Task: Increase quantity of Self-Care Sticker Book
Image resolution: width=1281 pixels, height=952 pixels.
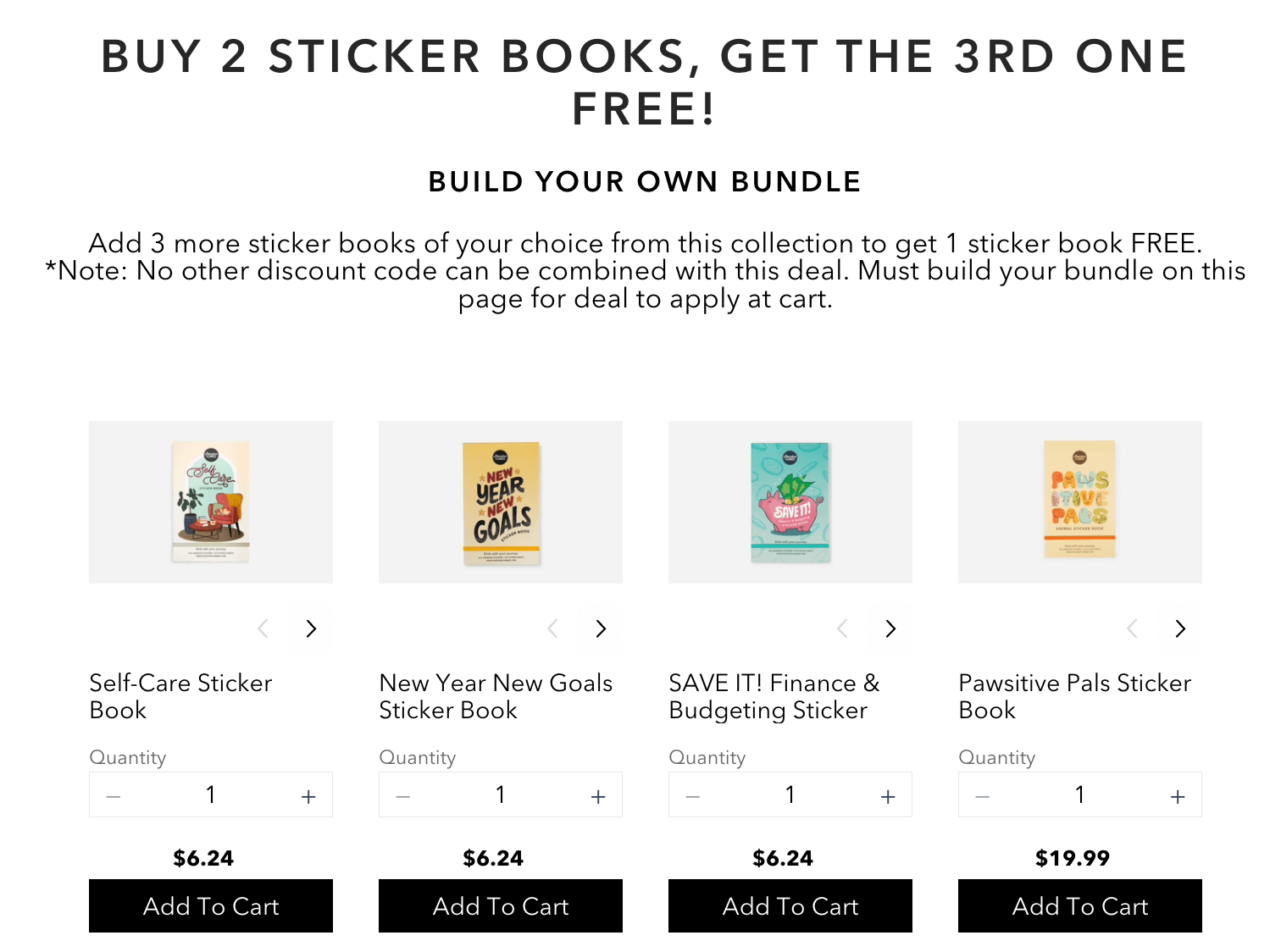Action: click(308, 794)
